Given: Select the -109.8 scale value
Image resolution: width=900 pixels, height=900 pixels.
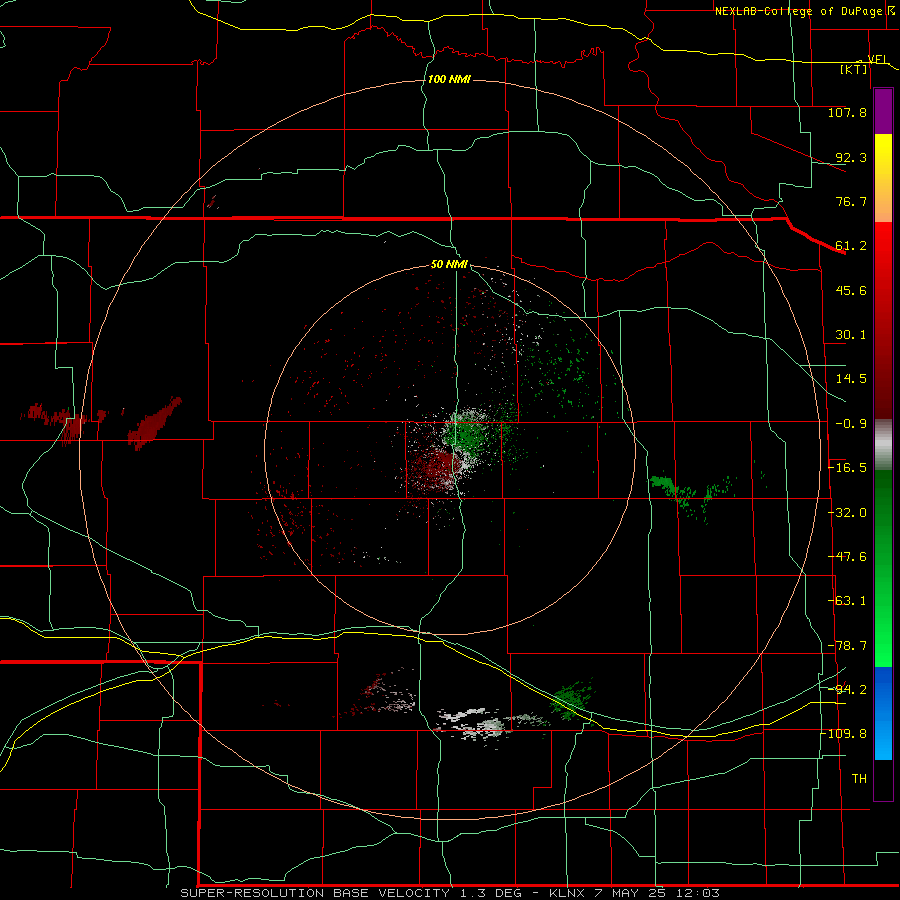Looking at the screenshot, I should point(844,734).
